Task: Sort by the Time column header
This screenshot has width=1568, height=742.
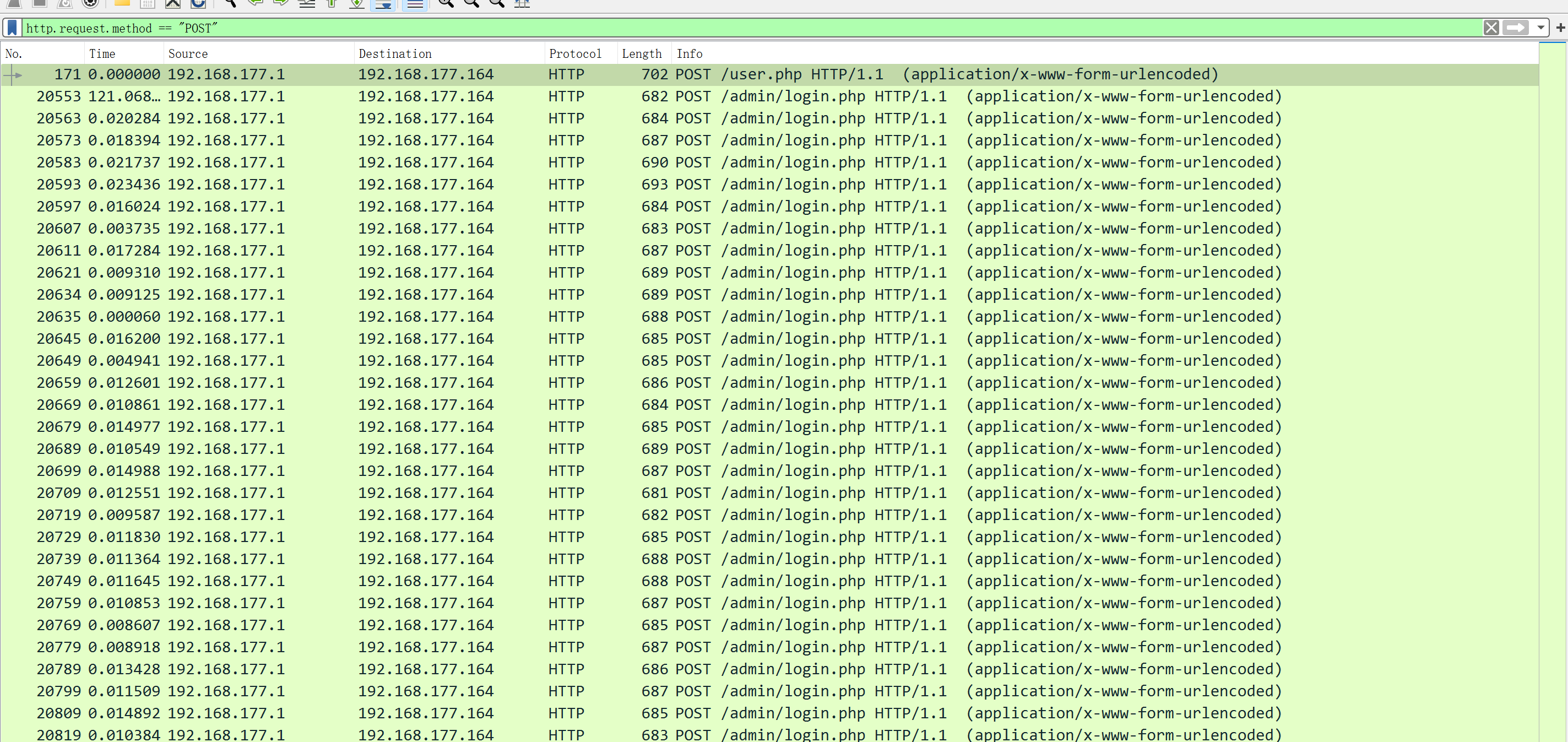Action: (102, 53)
